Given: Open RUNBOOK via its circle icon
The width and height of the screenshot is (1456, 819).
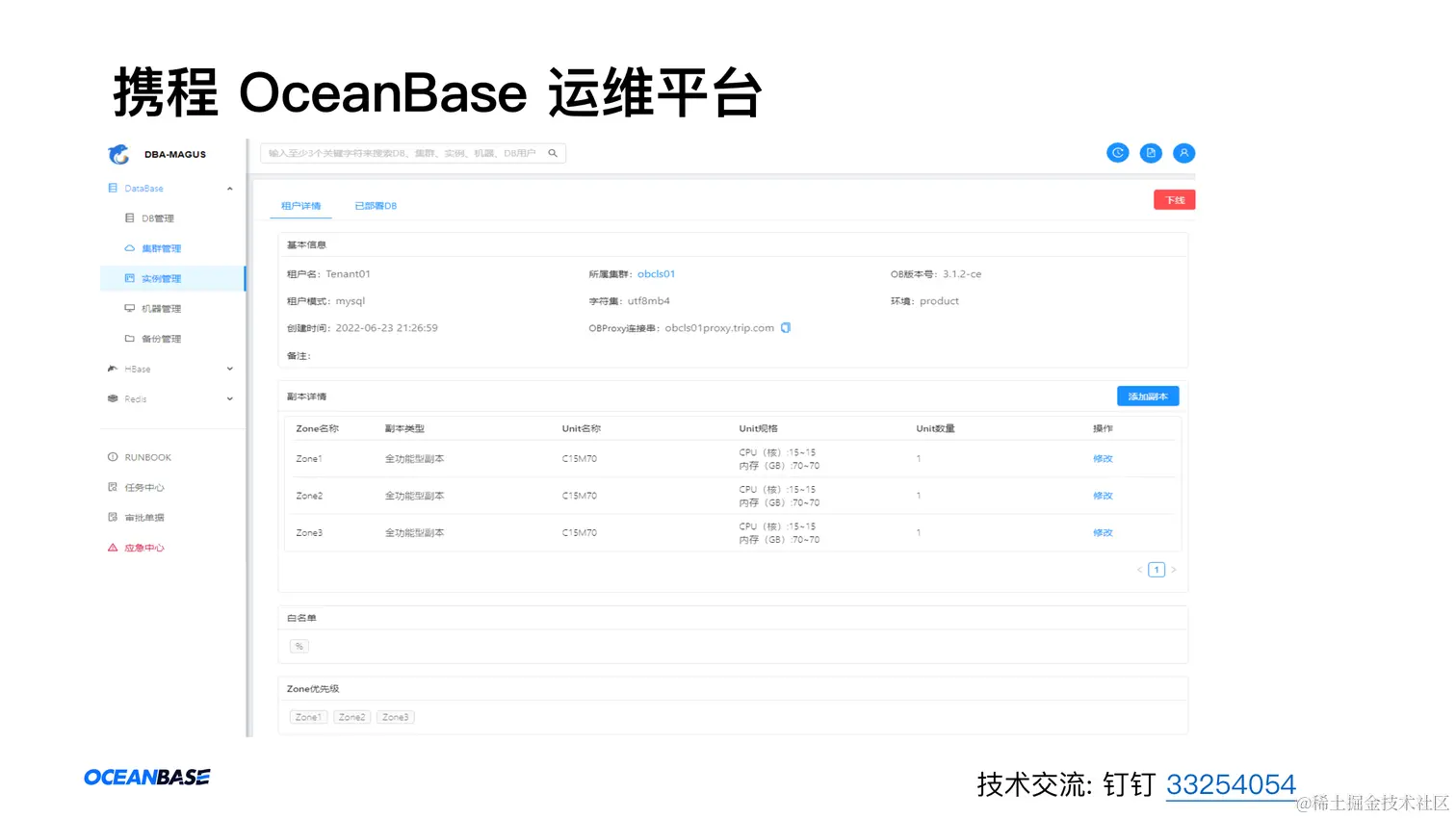Looking at the screenshot, I should 113,457.
